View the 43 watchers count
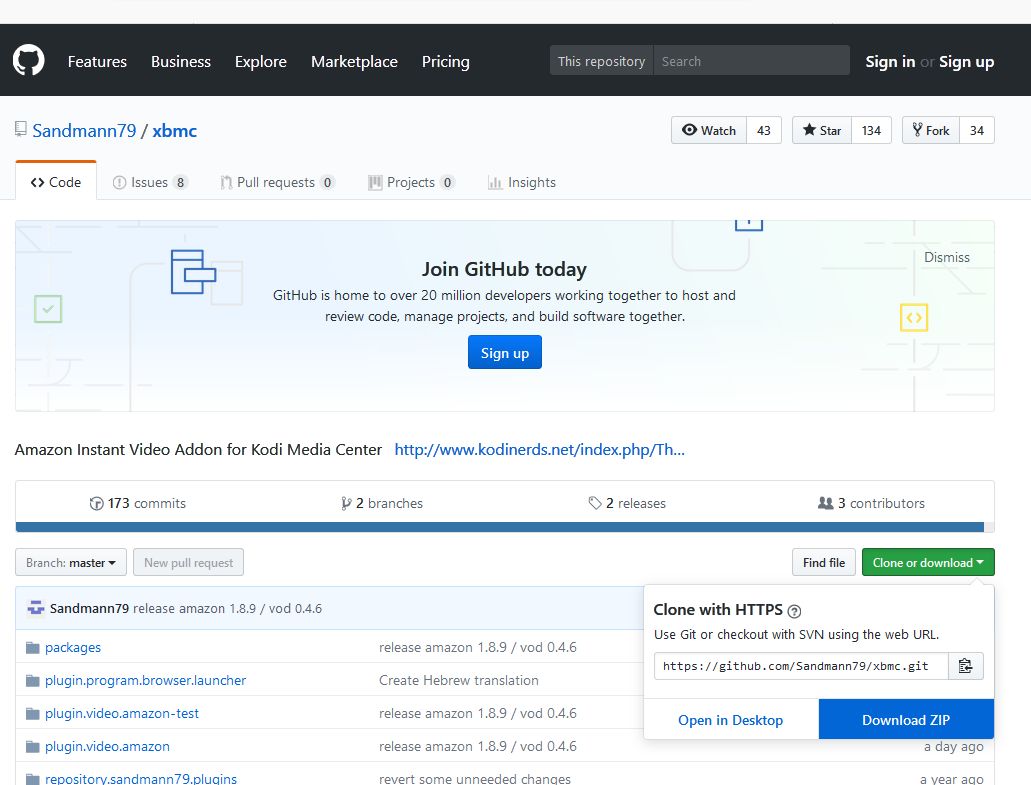The height and width of the screenshot is (785, 1031). [x=763, y=130]
